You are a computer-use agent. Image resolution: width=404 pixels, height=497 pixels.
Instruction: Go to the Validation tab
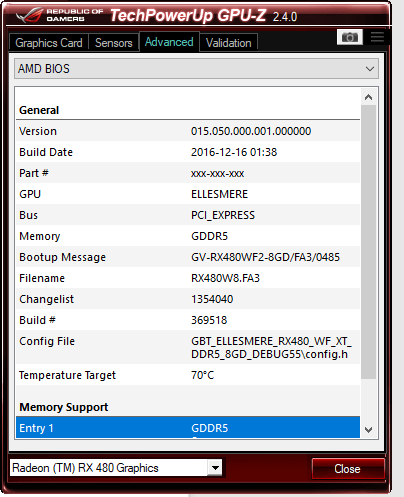tap(229, 43)
